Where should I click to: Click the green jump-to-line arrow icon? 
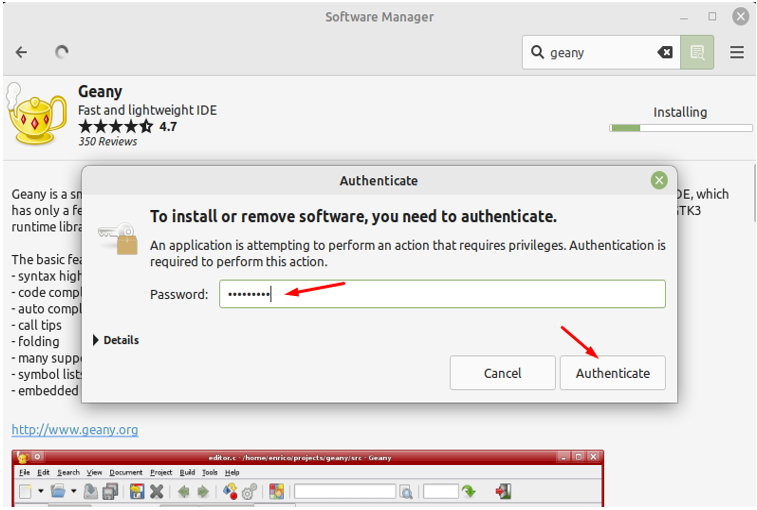tap(469, 492)
